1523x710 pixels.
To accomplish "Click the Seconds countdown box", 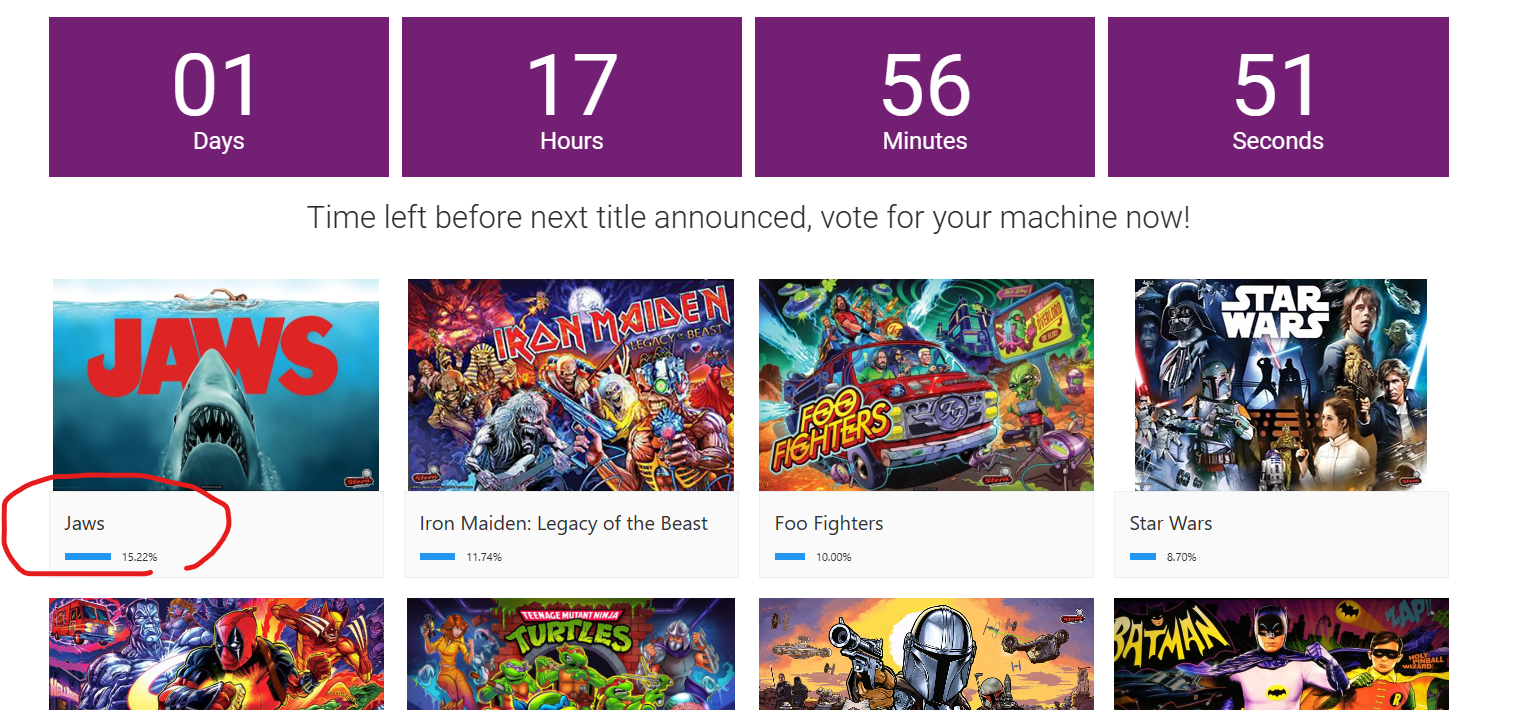I will (1278, 97).
